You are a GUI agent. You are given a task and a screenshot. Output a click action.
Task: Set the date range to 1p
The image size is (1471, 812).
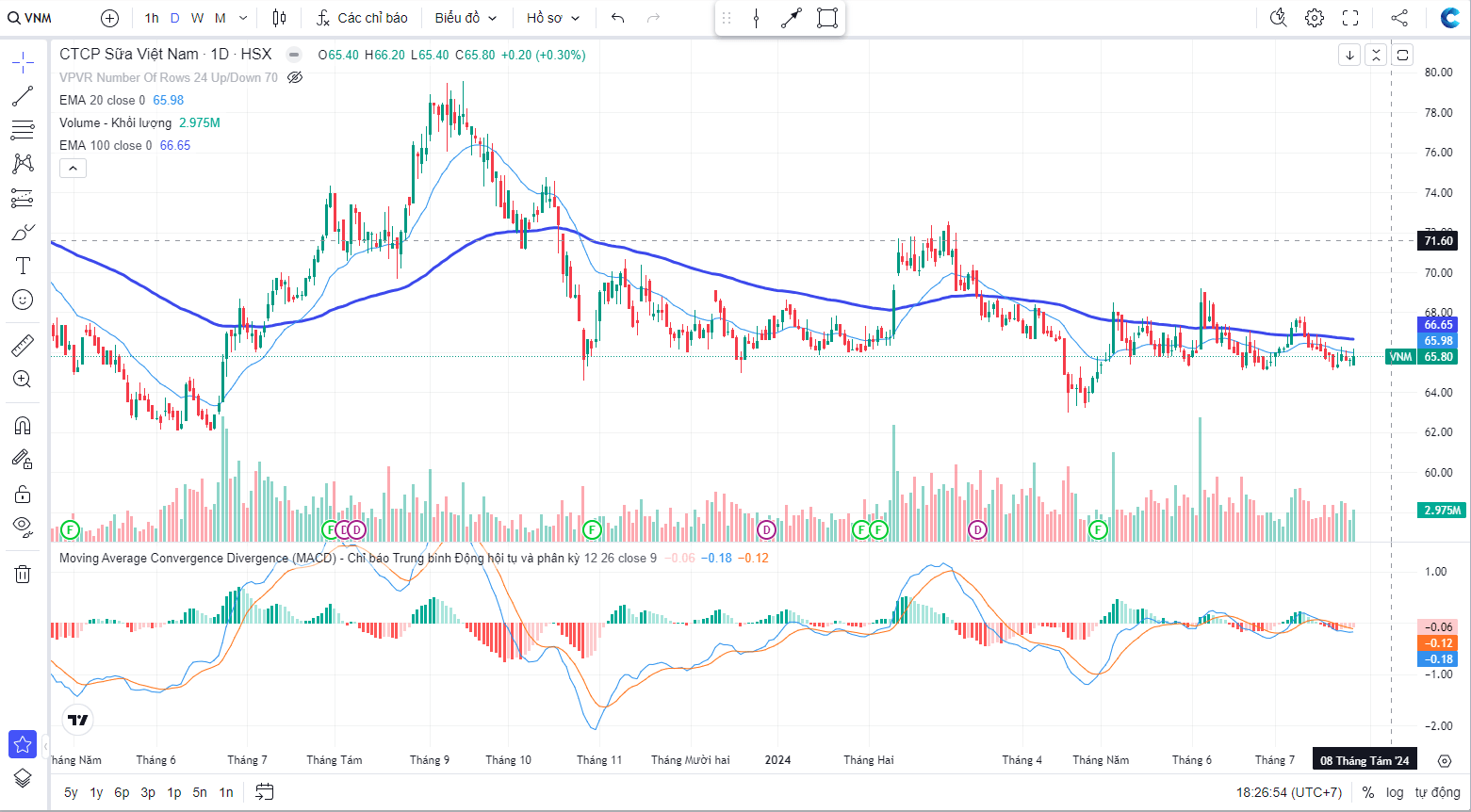(x=174, y=792)
